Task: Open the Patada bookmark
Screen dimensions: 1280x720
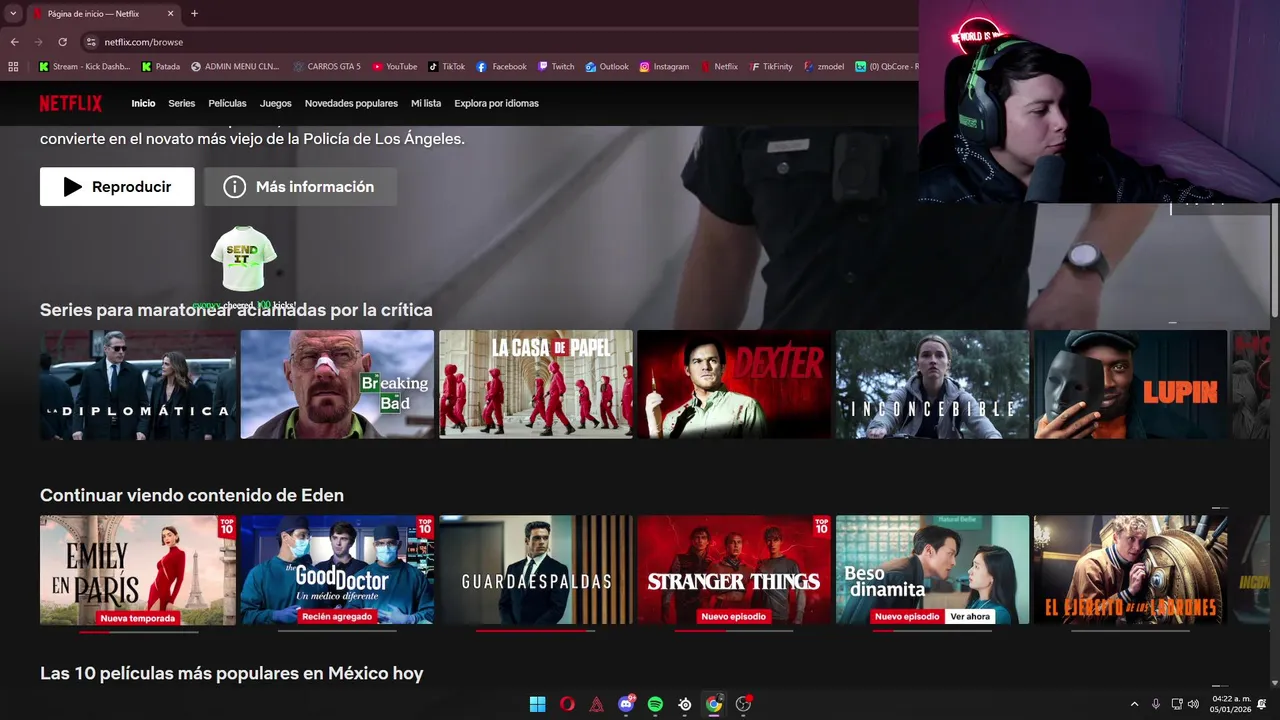Action: click(161, 67)
